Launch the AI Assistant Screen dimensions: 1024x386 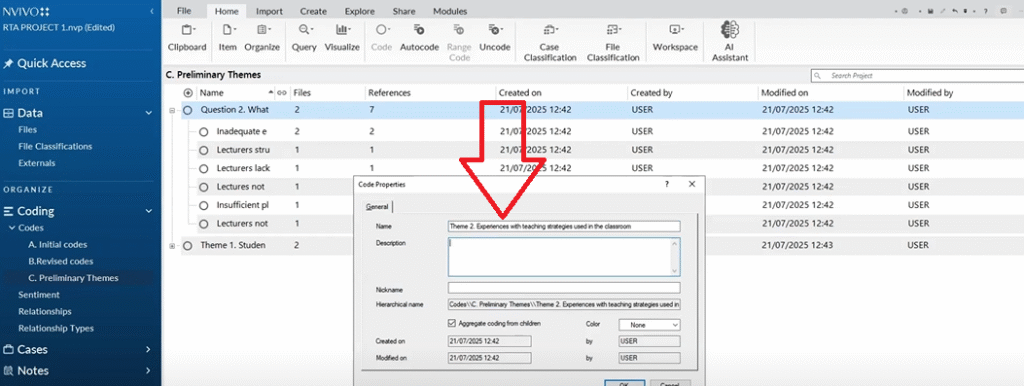click(729, 42)
